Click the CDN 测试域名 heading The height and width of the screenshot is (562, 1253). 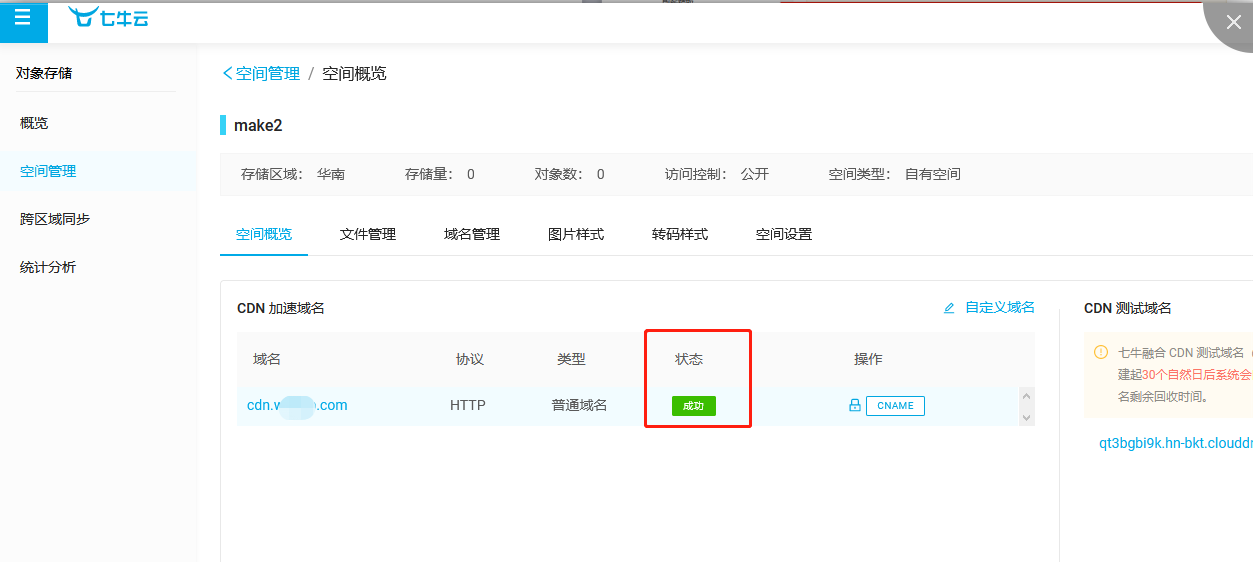click(1128, 308)
